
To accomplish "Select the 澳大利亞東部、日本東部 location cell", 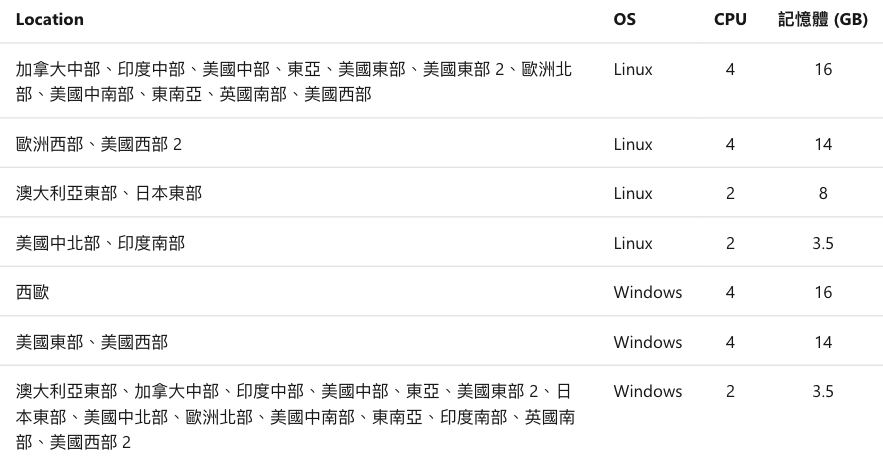I will click(x=109, y=194).
